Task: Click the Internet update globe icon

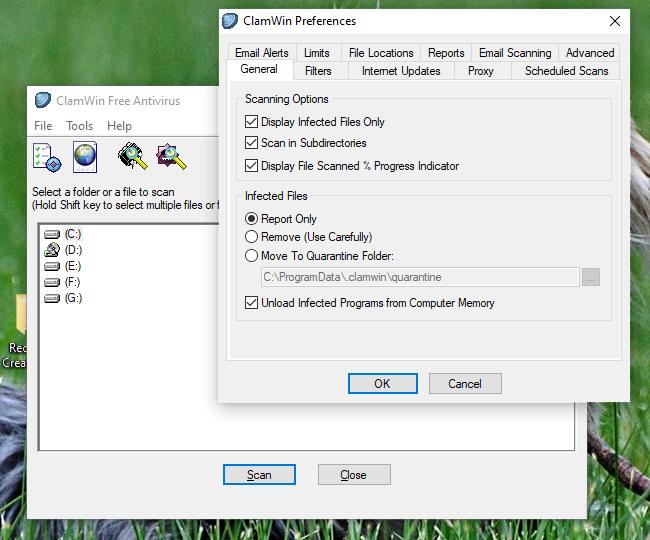Action: coord(85,157)
